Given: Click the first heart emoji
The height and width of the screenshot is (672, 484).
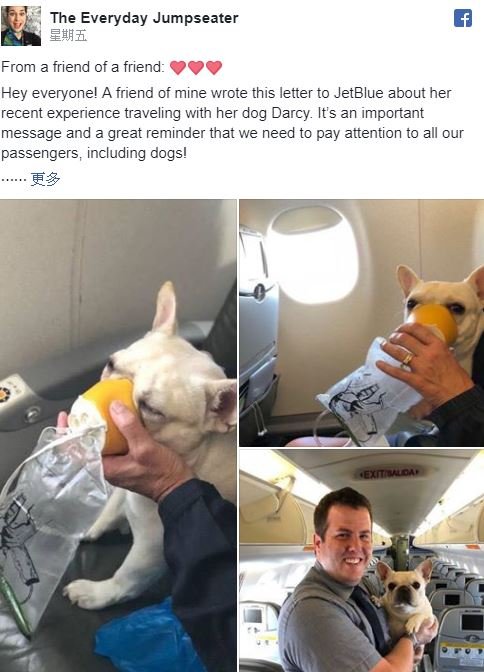Looking at the screenshot, I should click(178, 67).
